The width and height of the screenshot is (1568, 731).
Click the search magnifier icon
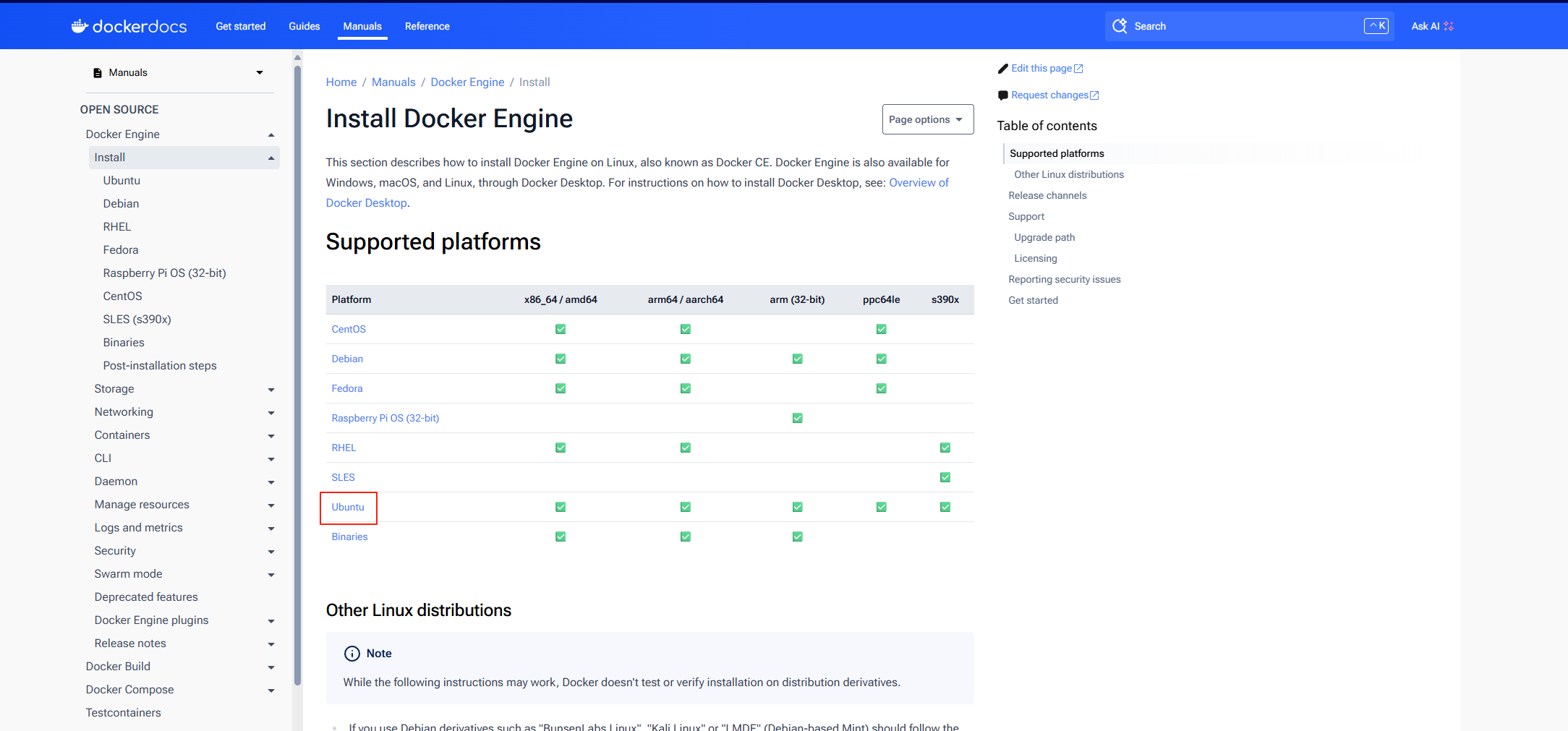pos(1120,26)
